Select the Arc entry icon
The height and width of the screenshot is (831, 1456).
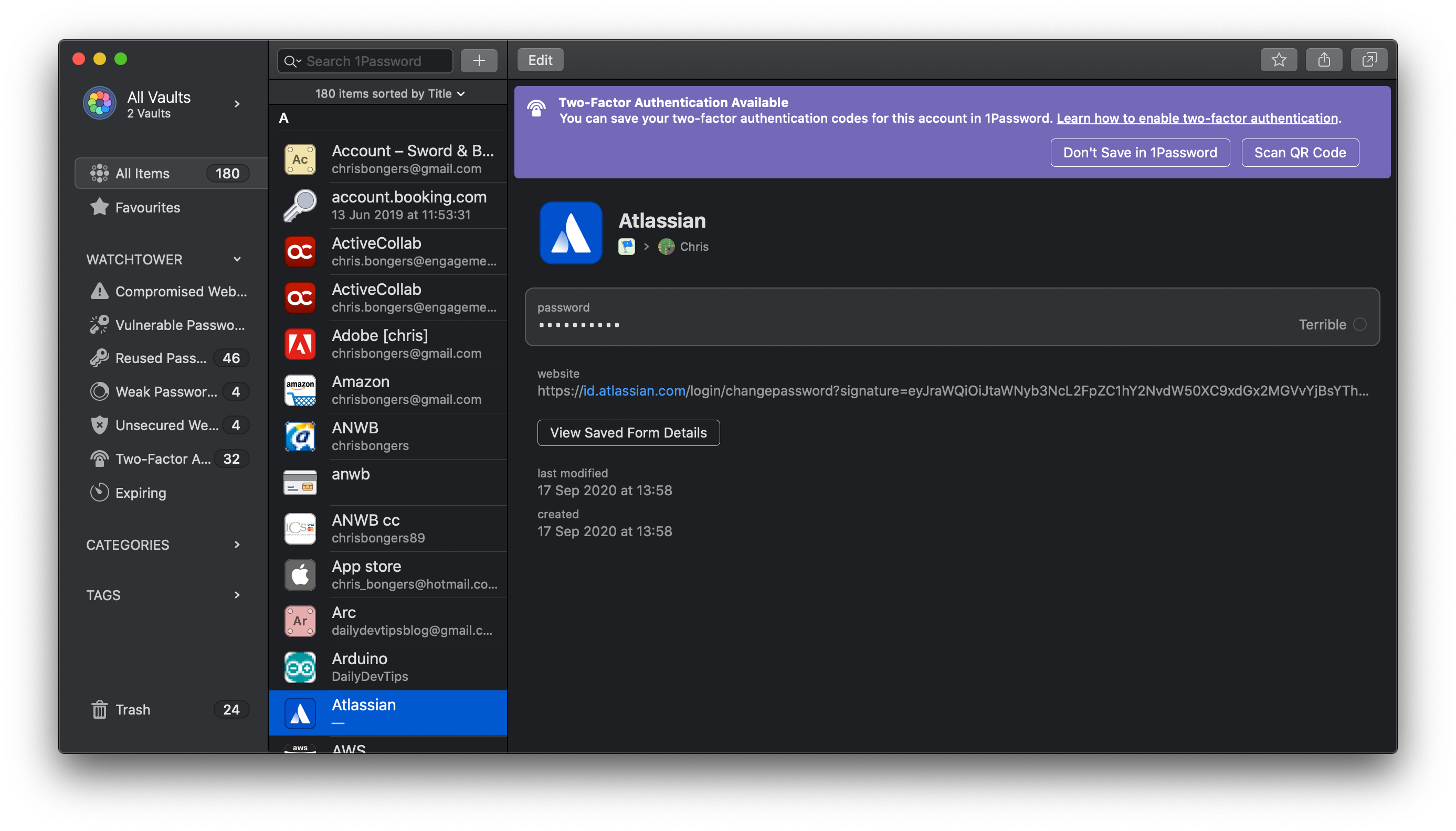300,621
